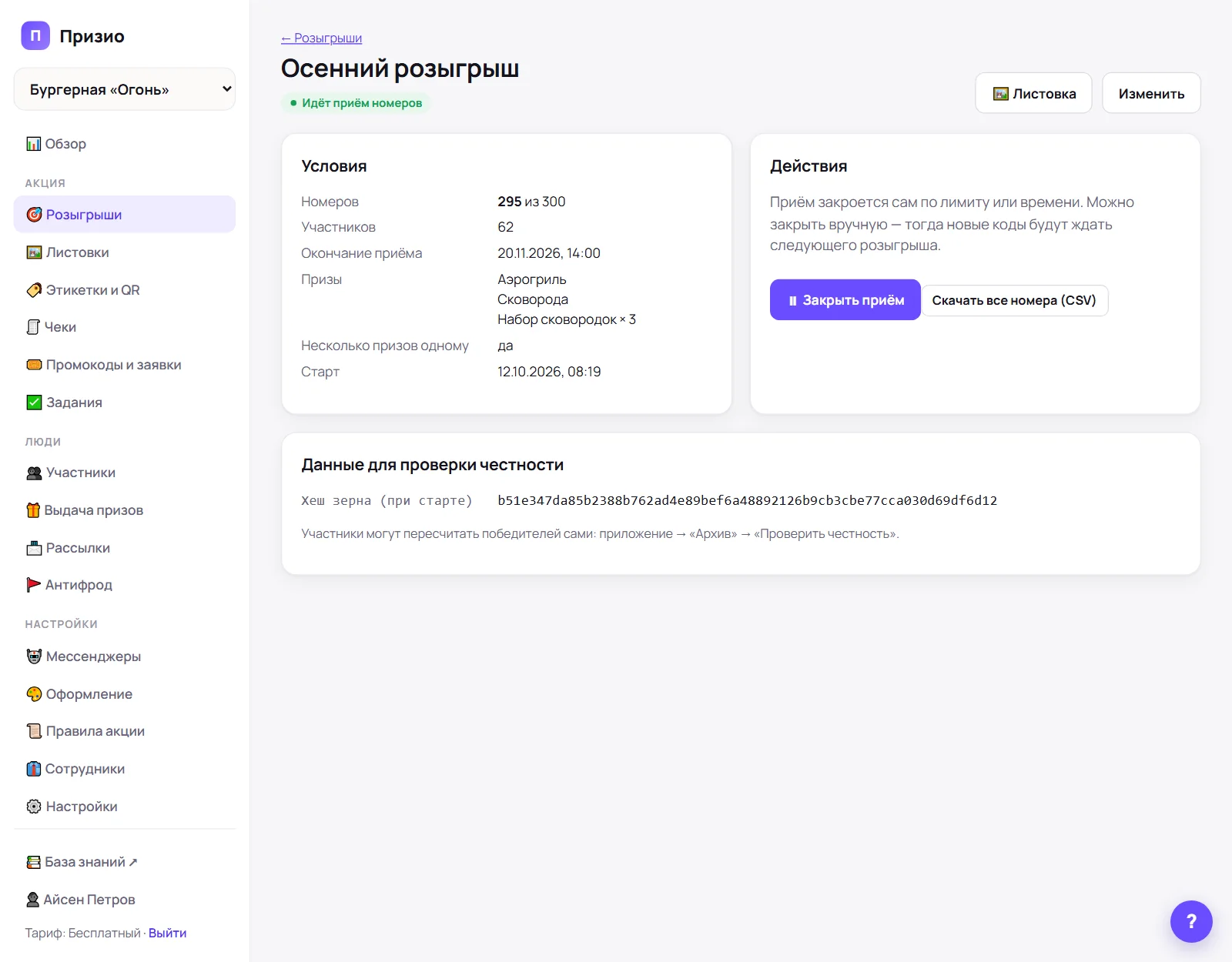Viewport: 1232px width, 962px height.
Task: Click the Изменить button
Action: 1151,93
